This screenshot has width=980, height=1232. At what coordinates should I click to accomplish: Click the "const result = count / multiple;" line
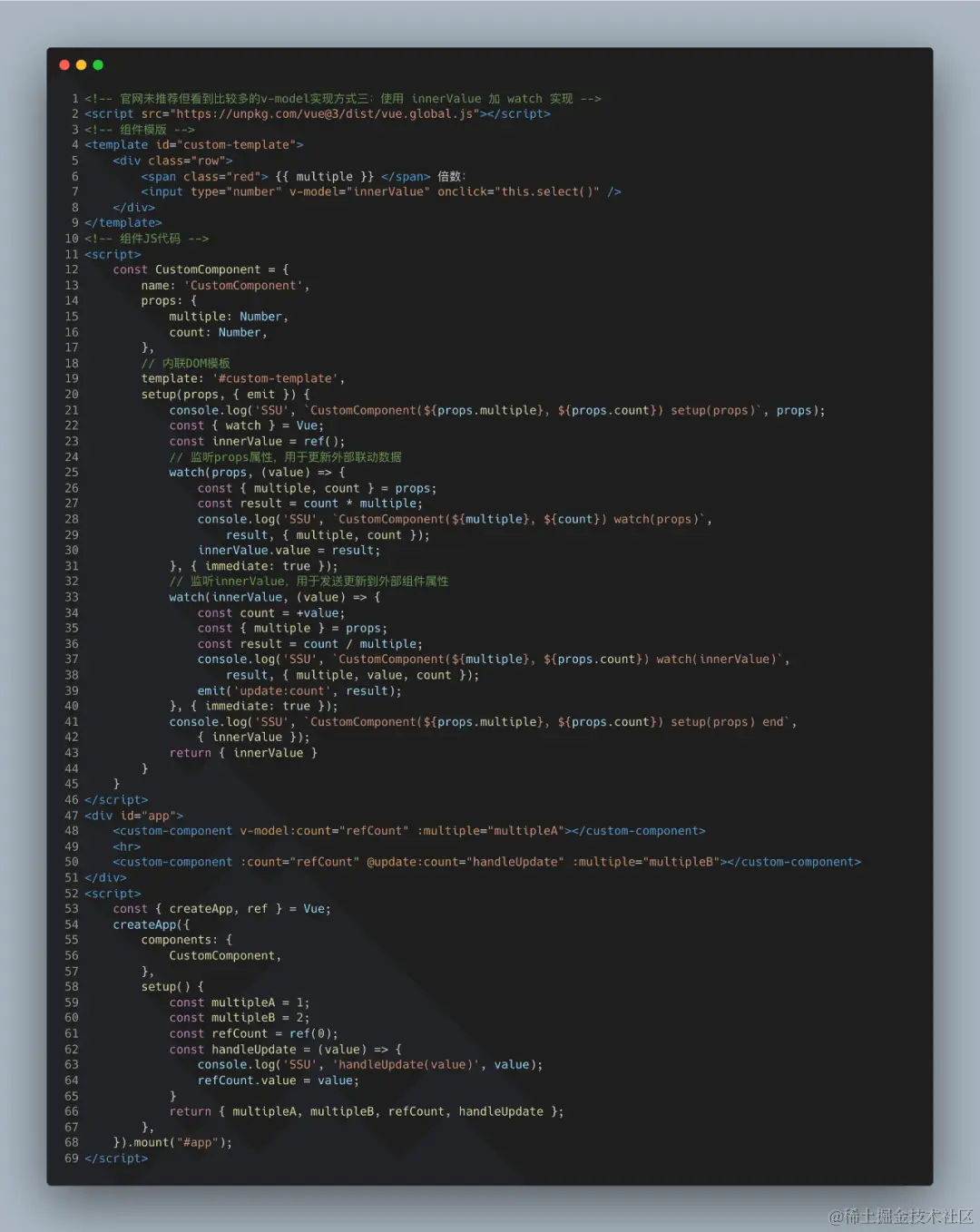pos(310,644)
